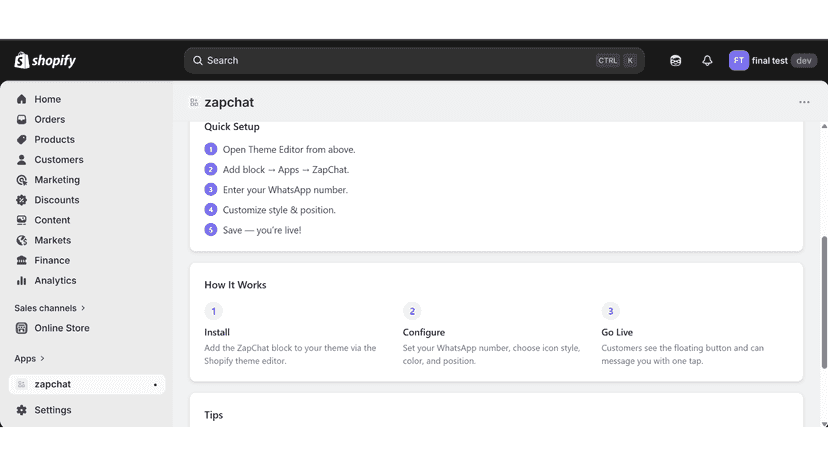Click the Customers person icon
This screenshot has width=828, height=466.
point(22,160)
